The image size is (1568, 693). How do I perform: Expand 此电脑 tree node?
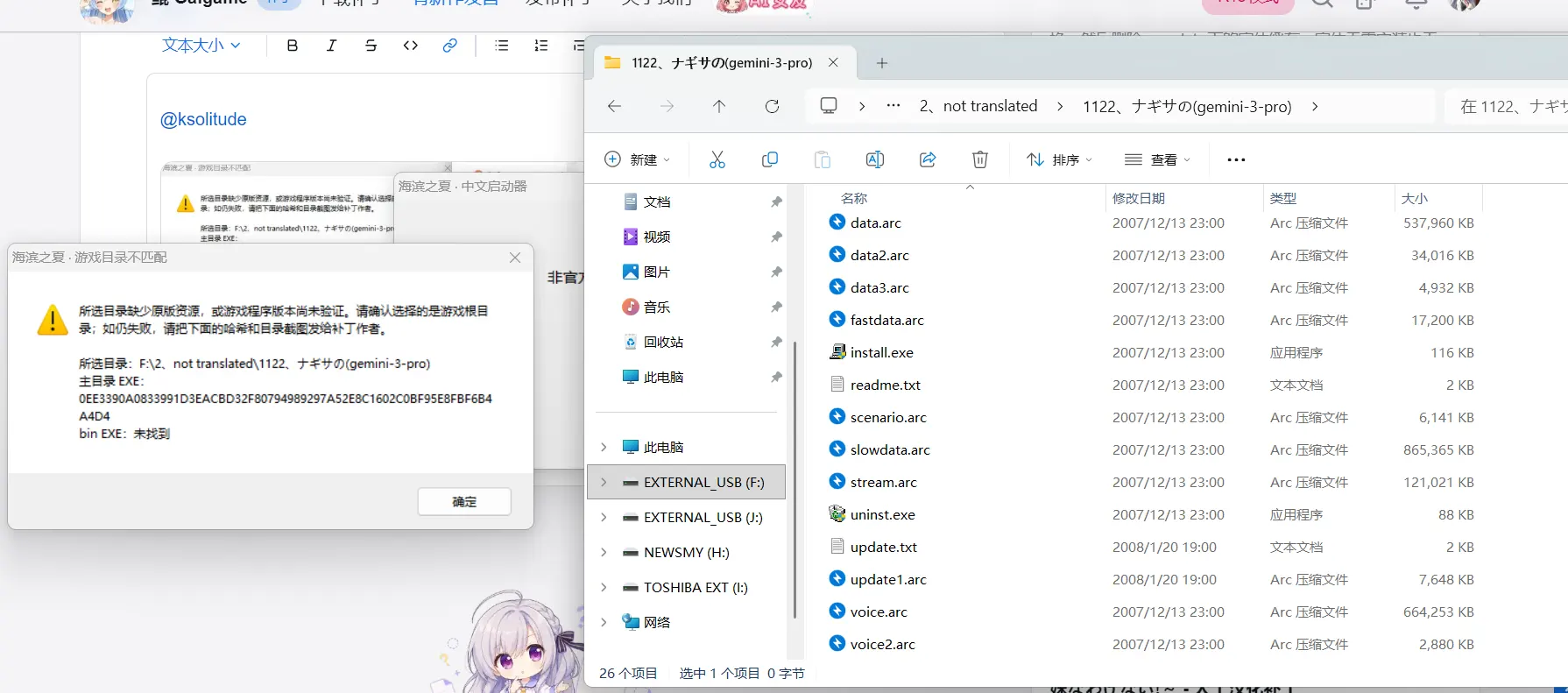click(604, 447)
